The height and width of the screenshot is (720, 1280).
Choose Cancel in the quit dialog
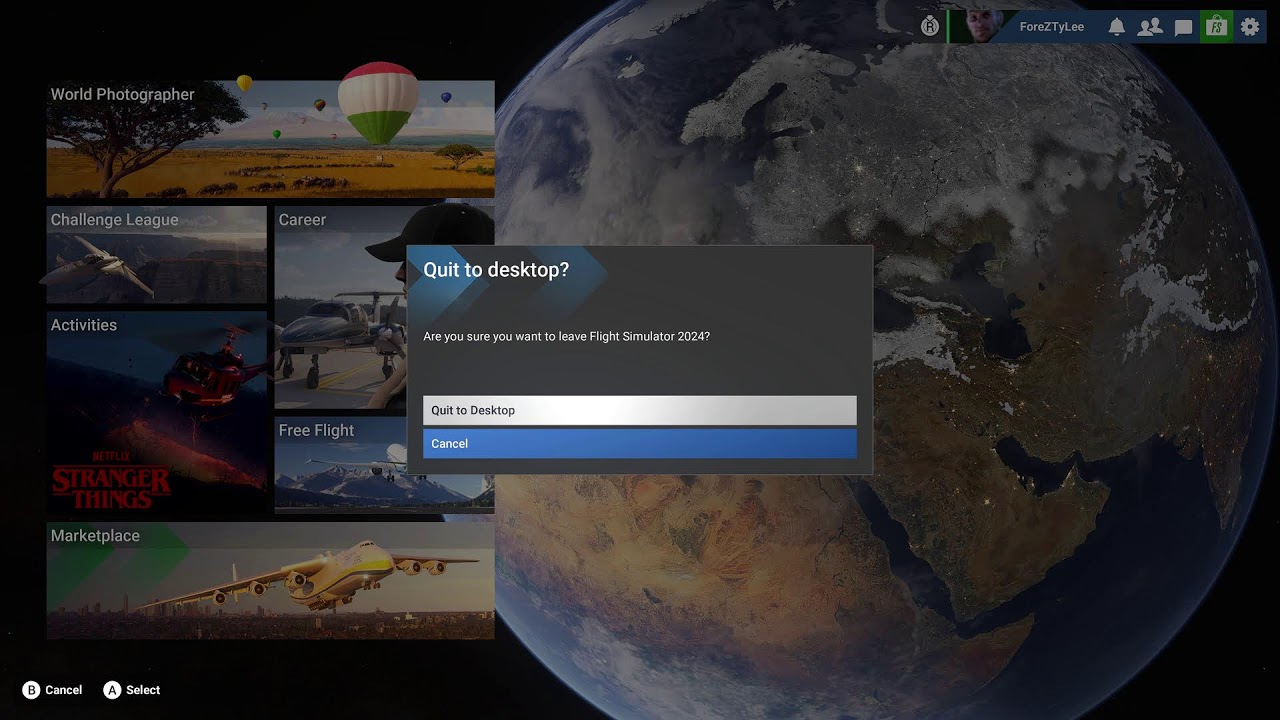(x=640, y=443)
